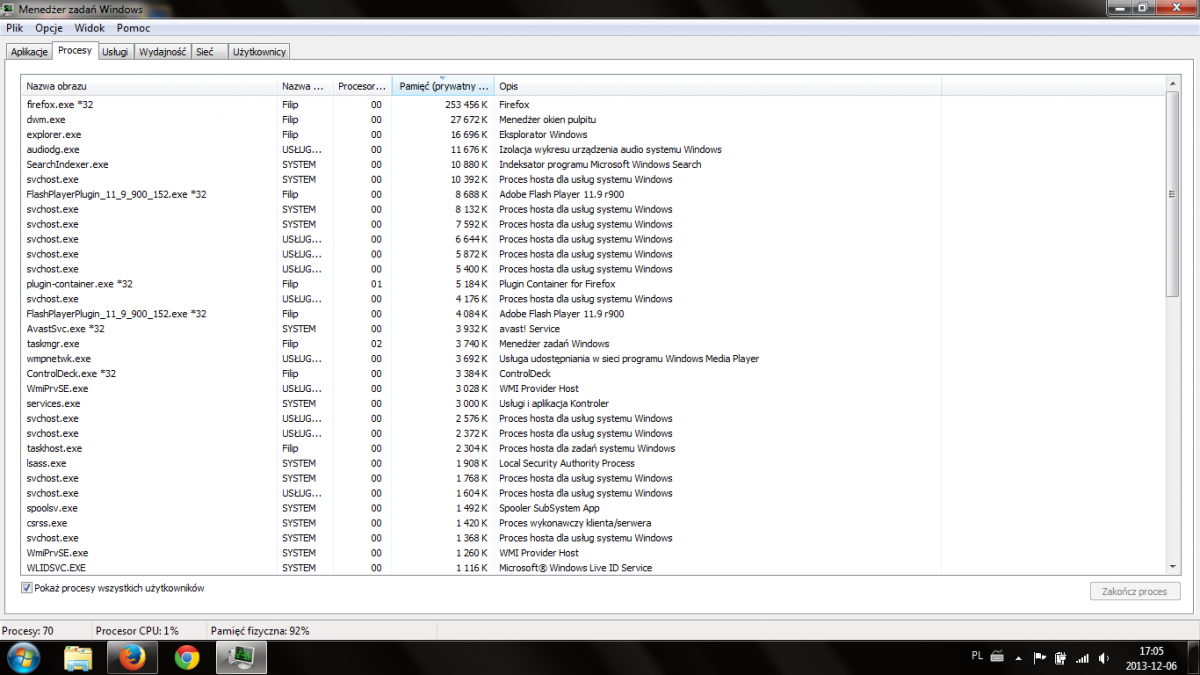Screen dimensions: 1200x675
Task: Open the Action Center flag icon
Action: click(1039, 658)
